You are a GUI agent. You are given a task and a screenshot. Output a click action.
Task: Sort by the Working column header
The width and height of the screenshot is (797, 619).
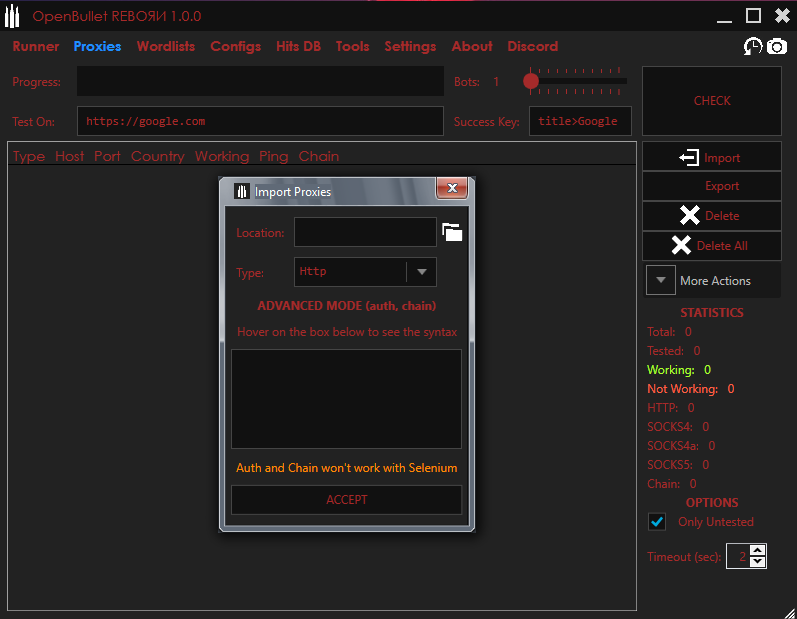[222, 156]
